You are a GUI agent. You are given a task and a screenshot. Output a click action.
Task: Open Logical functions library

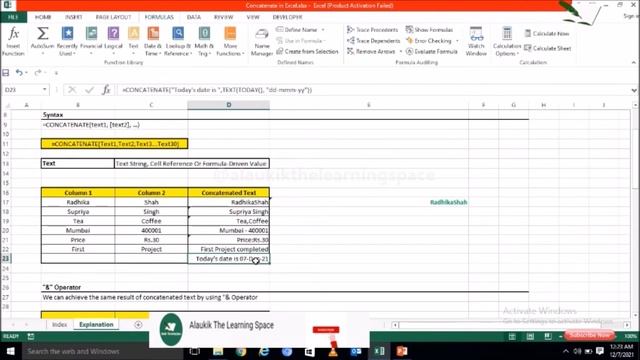(x=113, y=41)
